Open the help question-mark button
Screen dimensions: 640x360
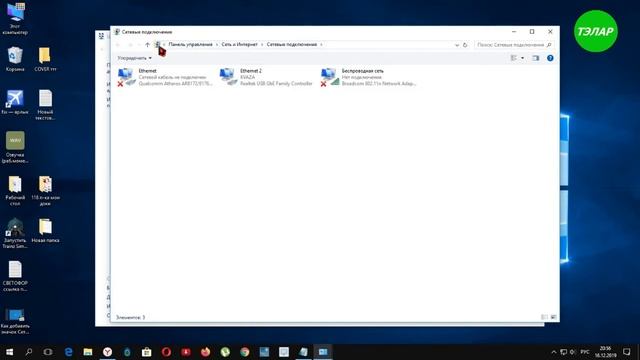point(550,58)
